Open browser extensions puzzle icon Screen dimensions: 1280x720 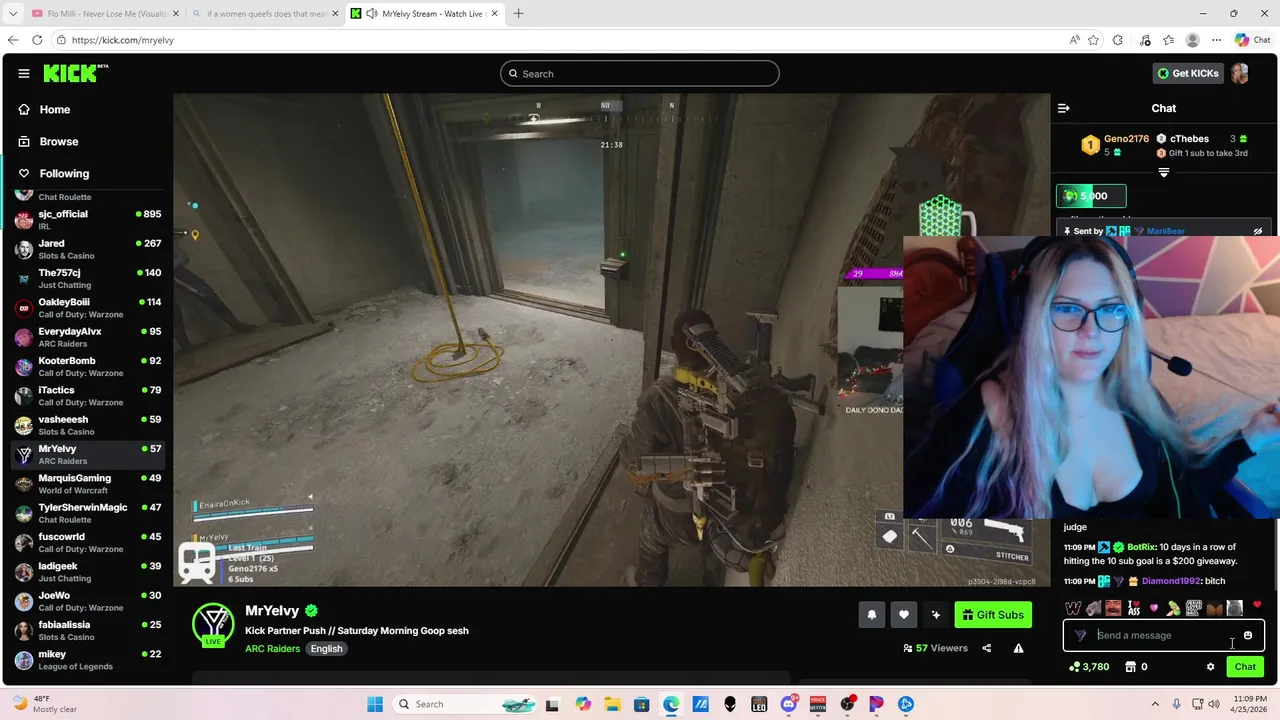click(1118, 40)
